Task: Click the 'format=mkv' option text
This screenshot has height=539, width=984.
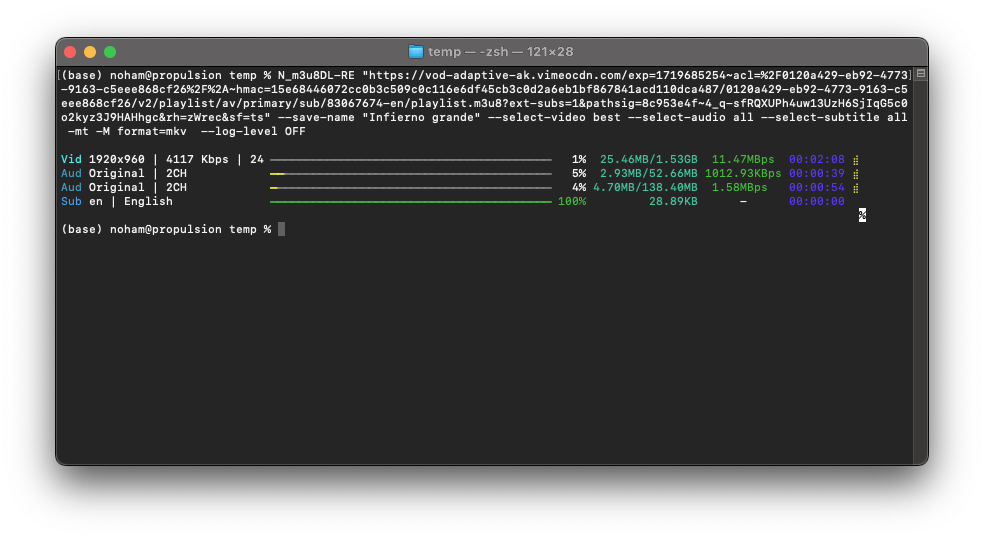Action: (x=152, y=131)
